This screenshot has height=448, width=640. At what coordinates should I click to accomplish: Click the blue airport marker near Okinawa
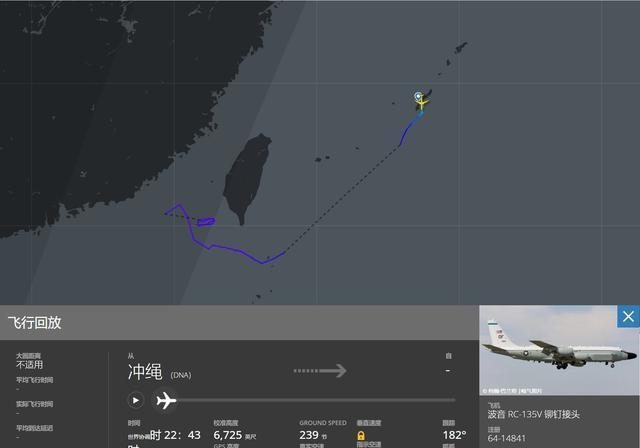coord(418,96)
